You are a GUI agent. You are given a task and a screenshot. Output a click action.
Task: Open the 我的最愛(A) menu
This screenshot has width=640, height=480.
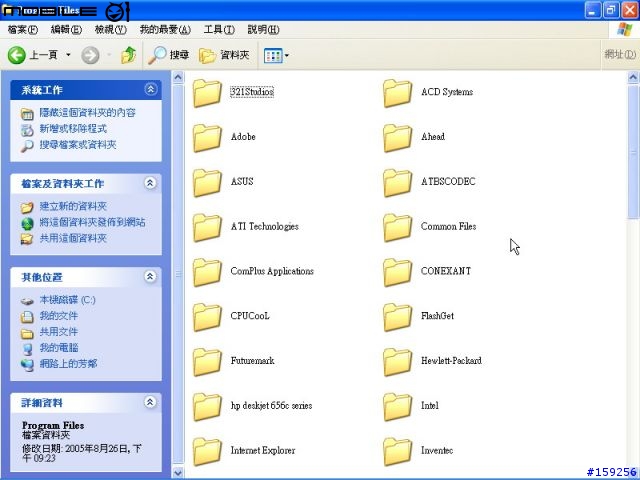[x=165, y=29]
